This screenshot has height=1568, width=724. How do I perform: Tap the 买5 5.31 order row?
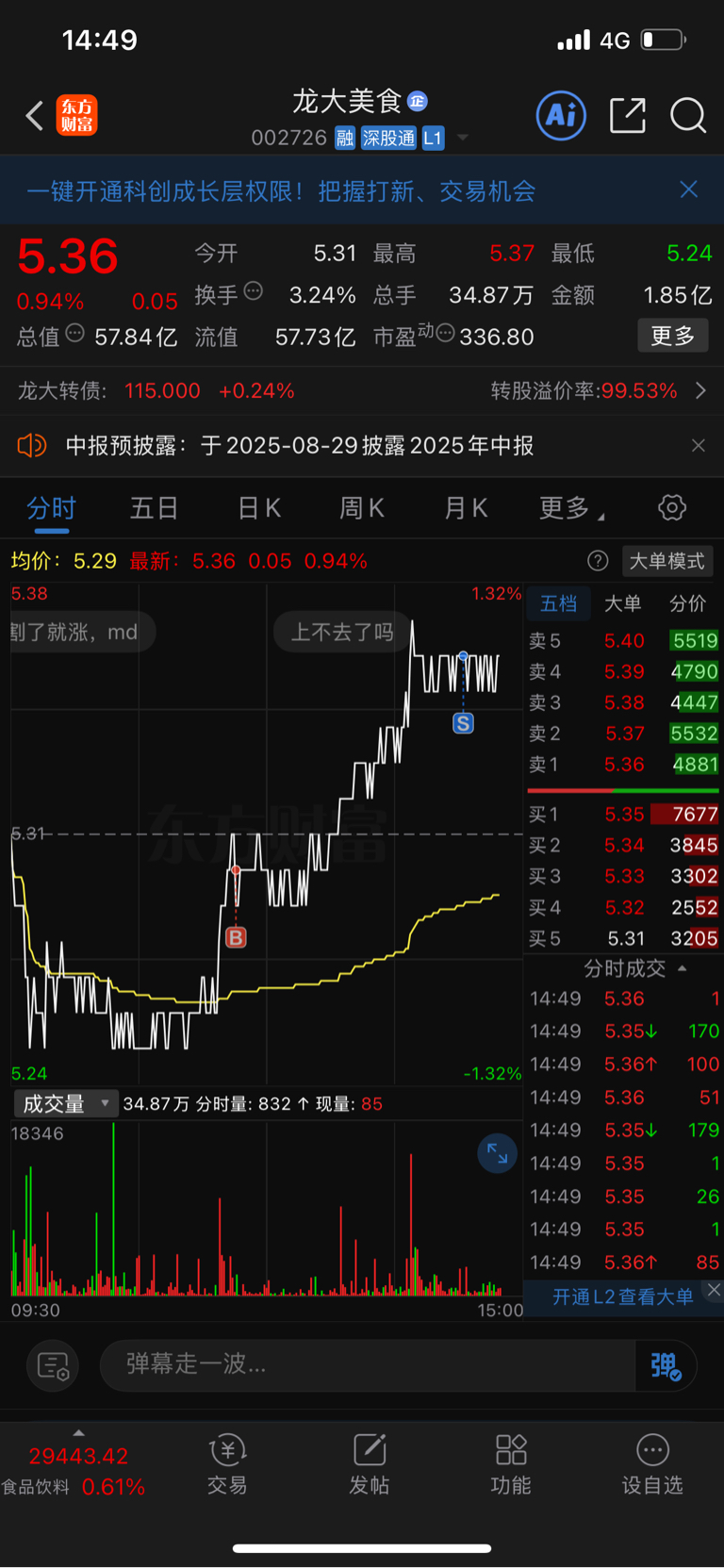[623, 938]
